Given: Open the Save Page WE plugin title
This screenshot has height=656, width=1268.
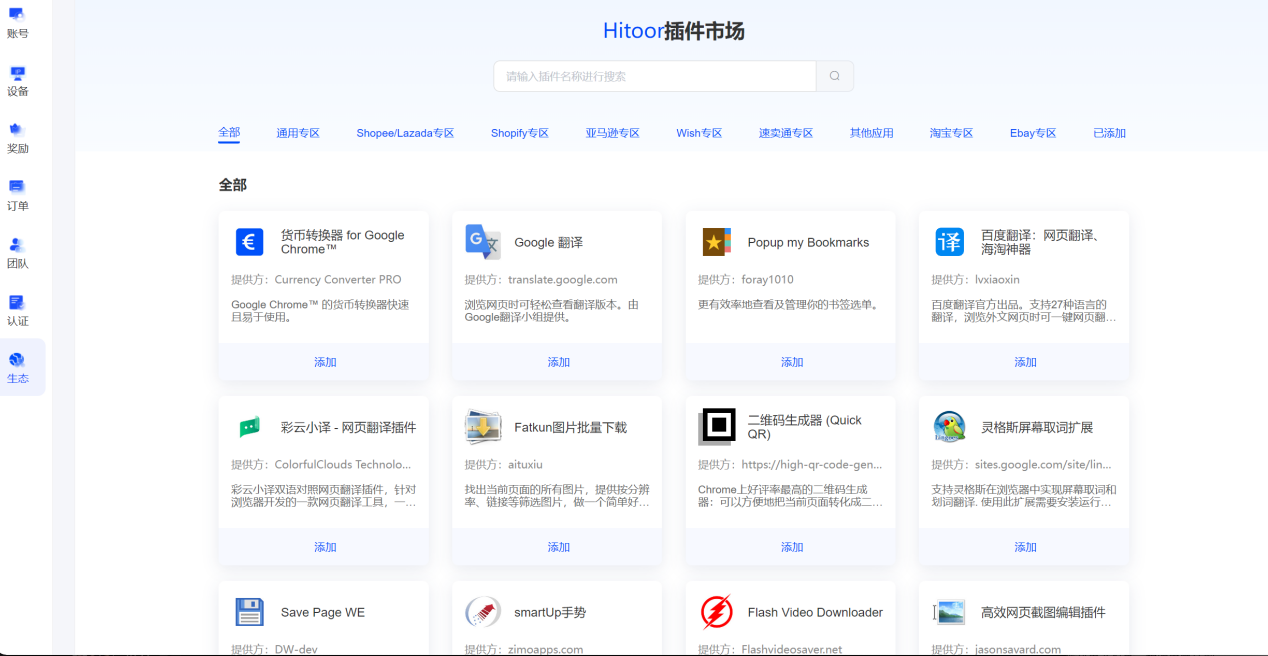Looking at the screenshot, I should (x=322, y=612).
